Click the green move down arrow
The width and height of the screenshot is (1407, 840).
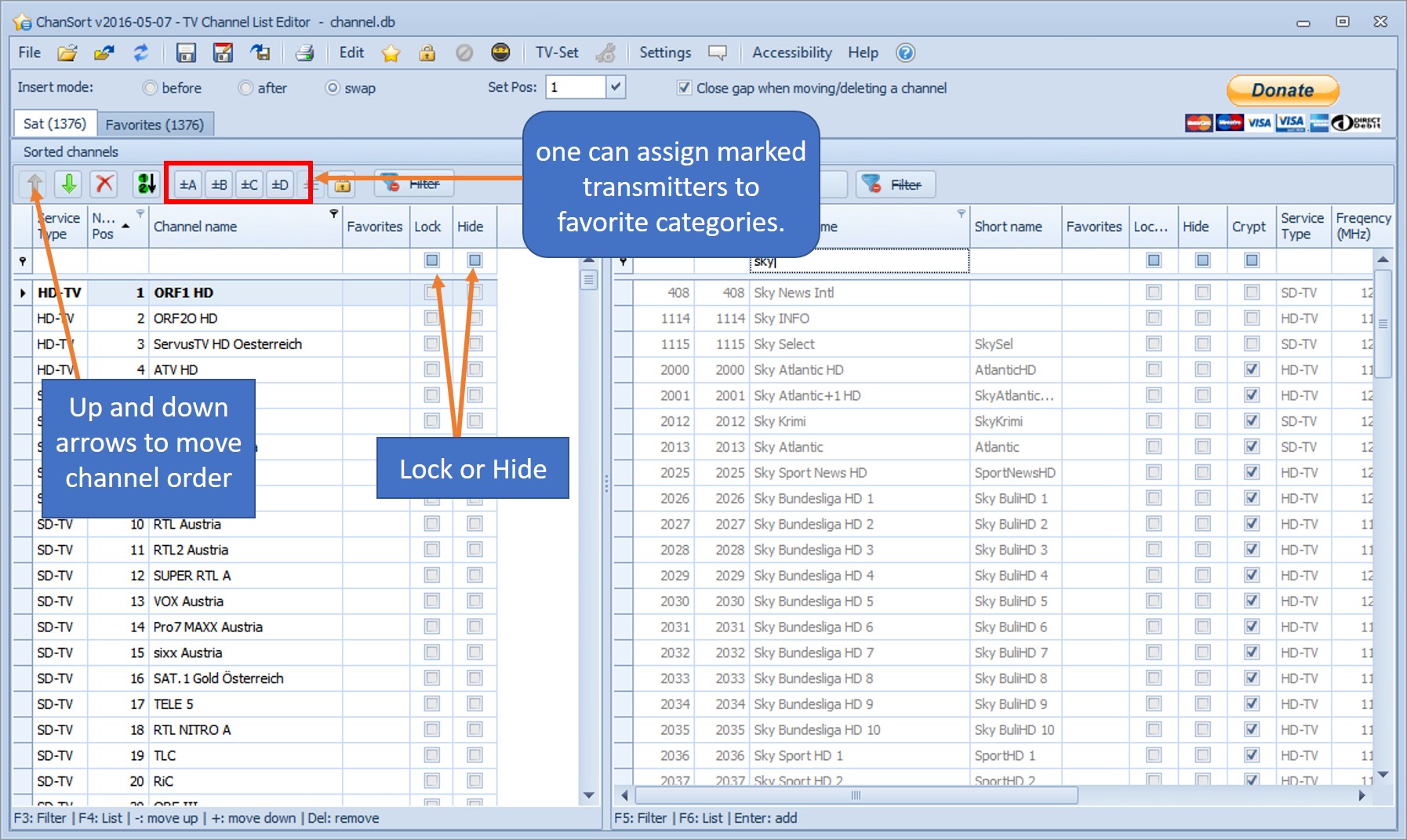click(x=69, y=184)
